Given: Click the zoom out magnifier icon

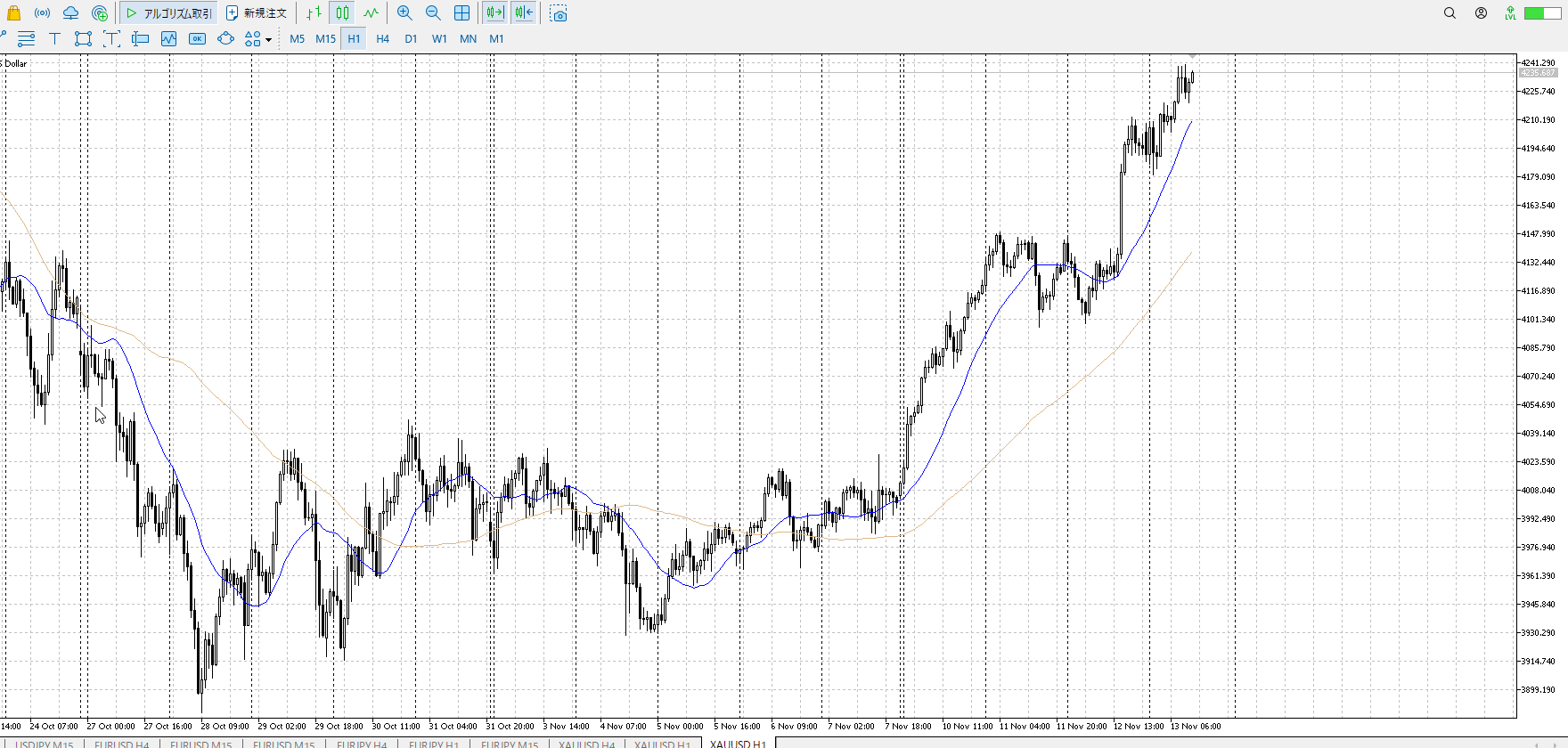Looking at the screenshot, I should point(433,13).
